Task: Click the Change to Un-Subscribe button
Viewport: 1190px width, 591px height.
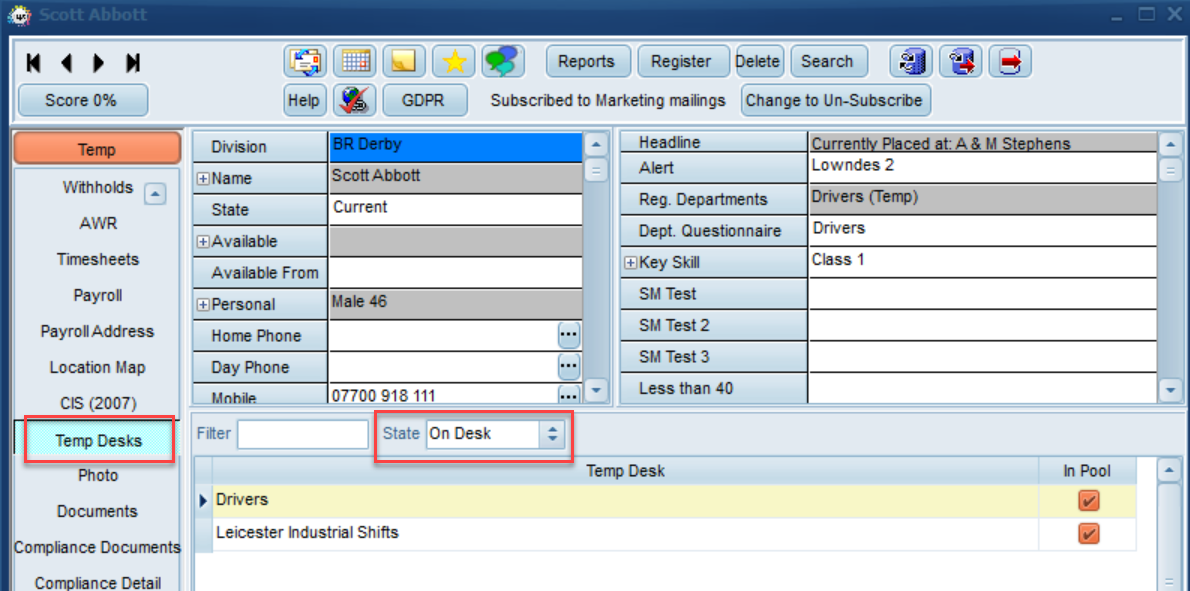Action: pos(836,100)
